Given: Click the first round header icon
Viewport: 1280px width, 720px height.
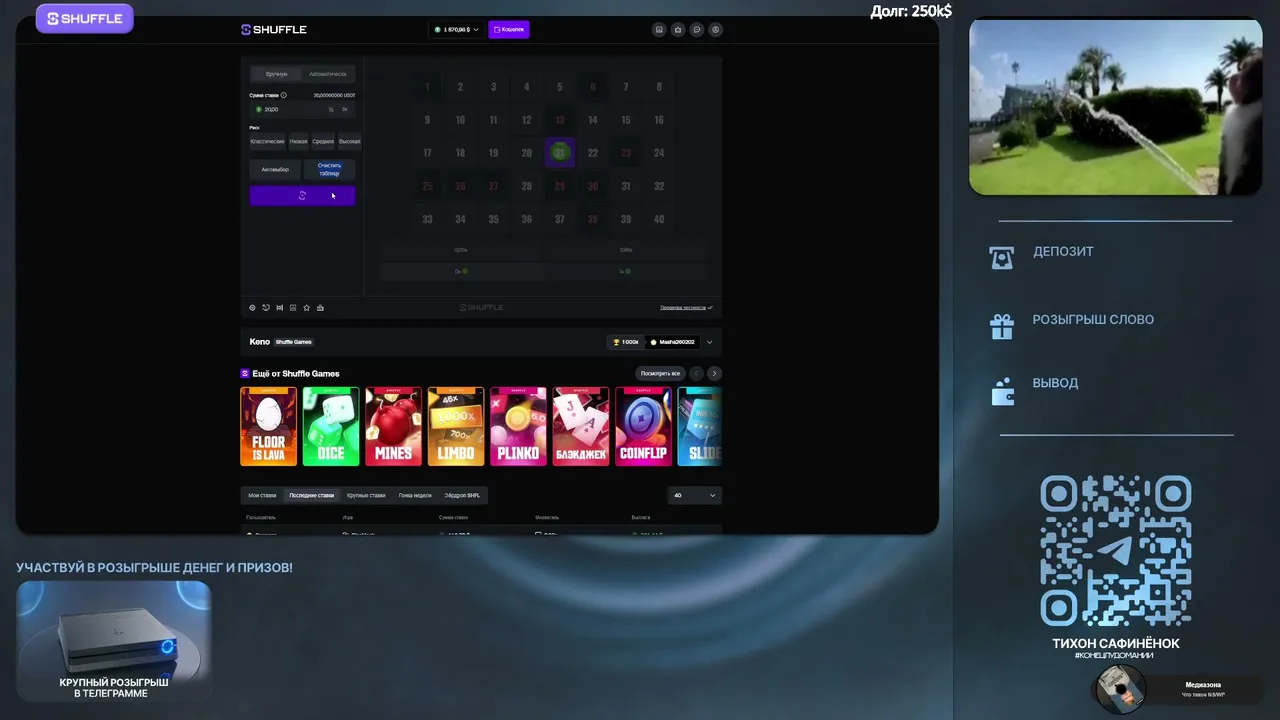Looking at the screenshot, I should [x=659, y=30].
